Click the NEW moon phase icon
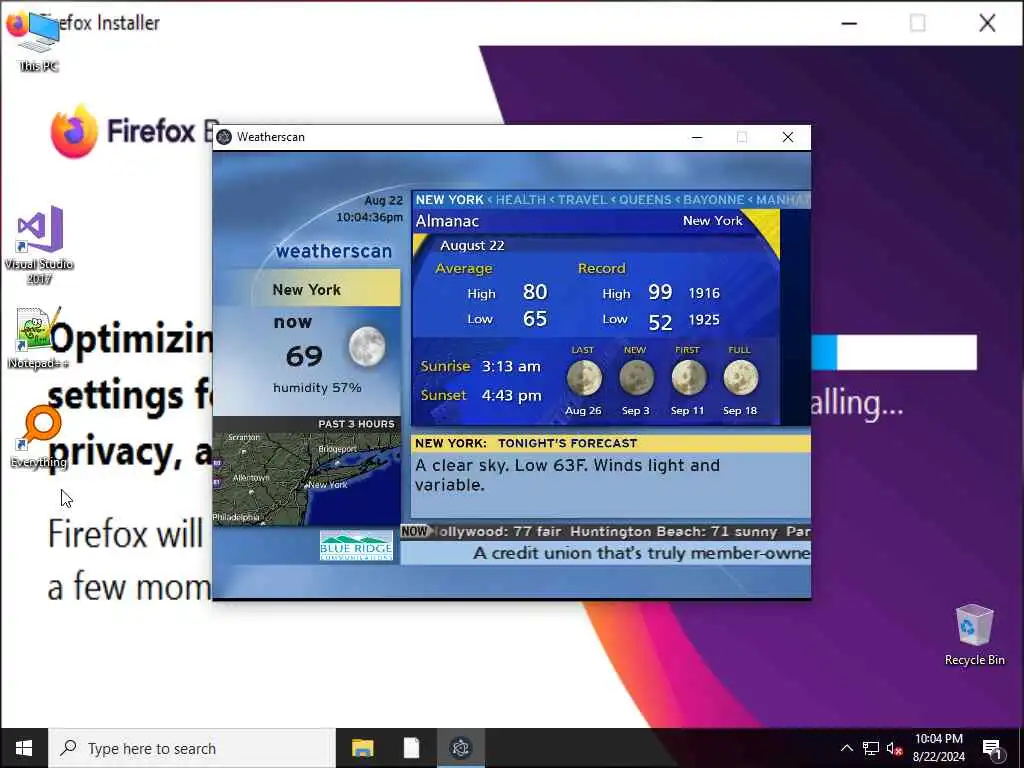The width and height of the screenshot is (1024, 768). click(636, 378)
